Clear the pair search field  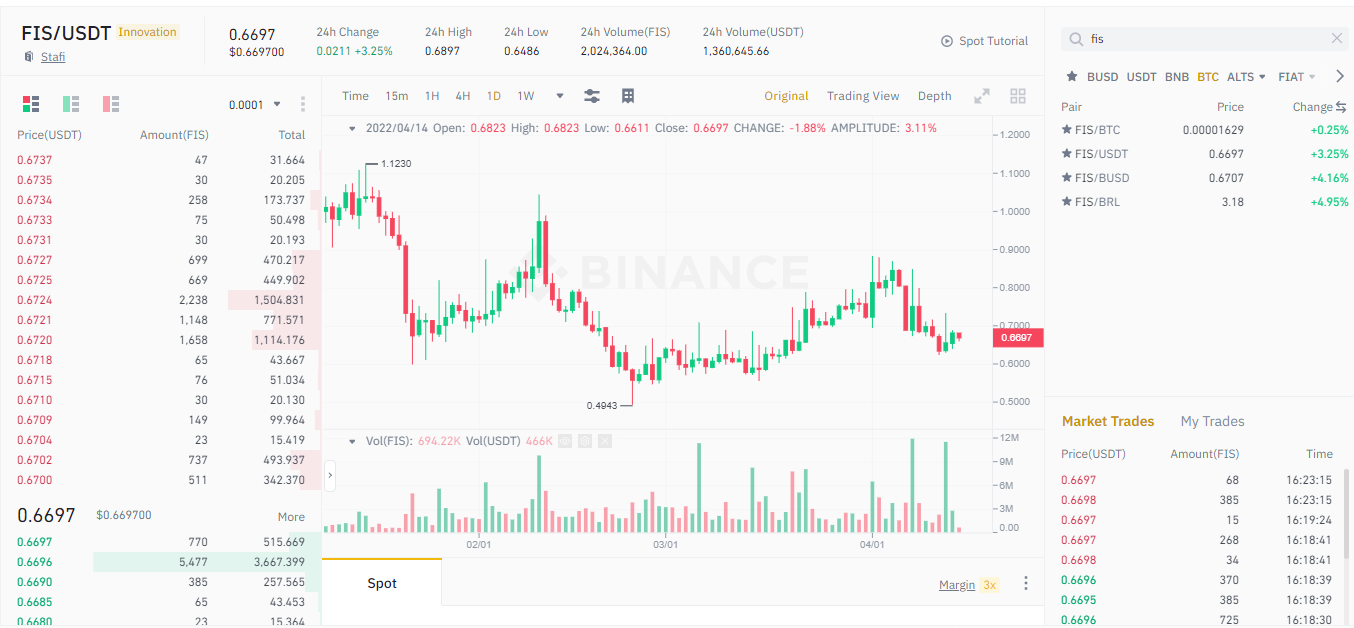1337,39
